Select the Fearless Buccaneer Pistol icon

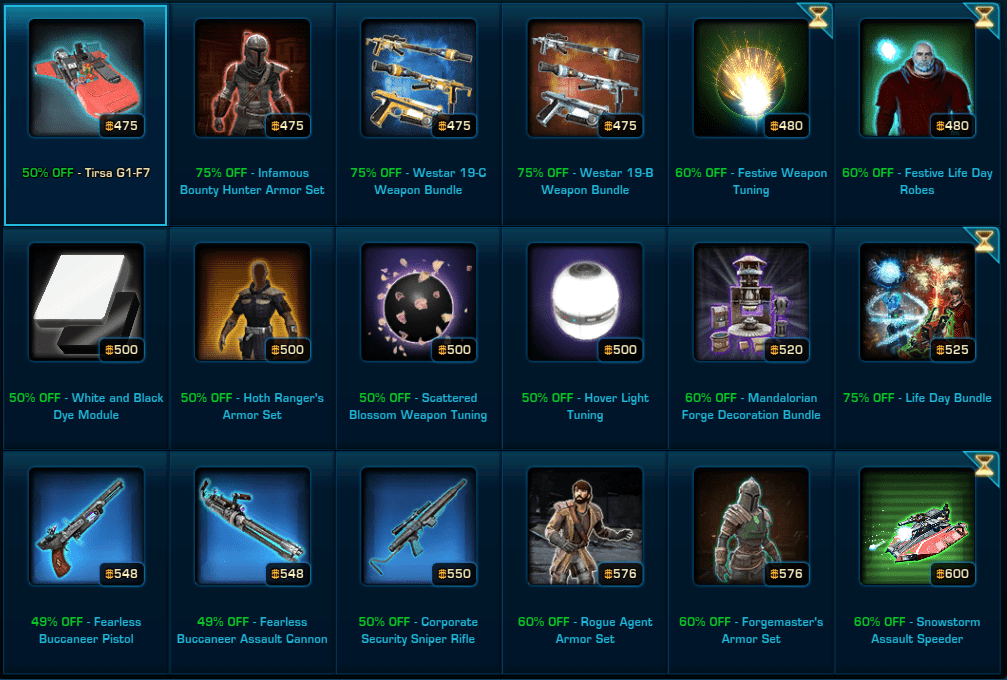(86, 526)
